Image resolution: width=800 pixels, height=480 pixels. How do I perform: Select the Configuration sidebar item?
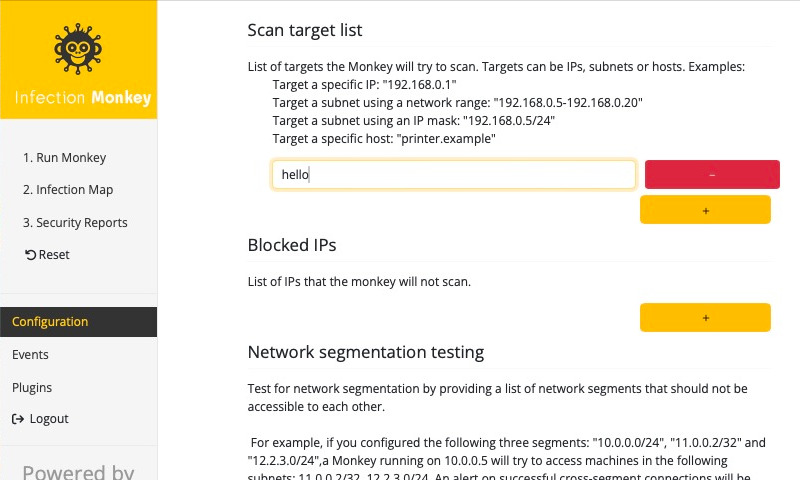pyautogui.click(x=50, y=322)
